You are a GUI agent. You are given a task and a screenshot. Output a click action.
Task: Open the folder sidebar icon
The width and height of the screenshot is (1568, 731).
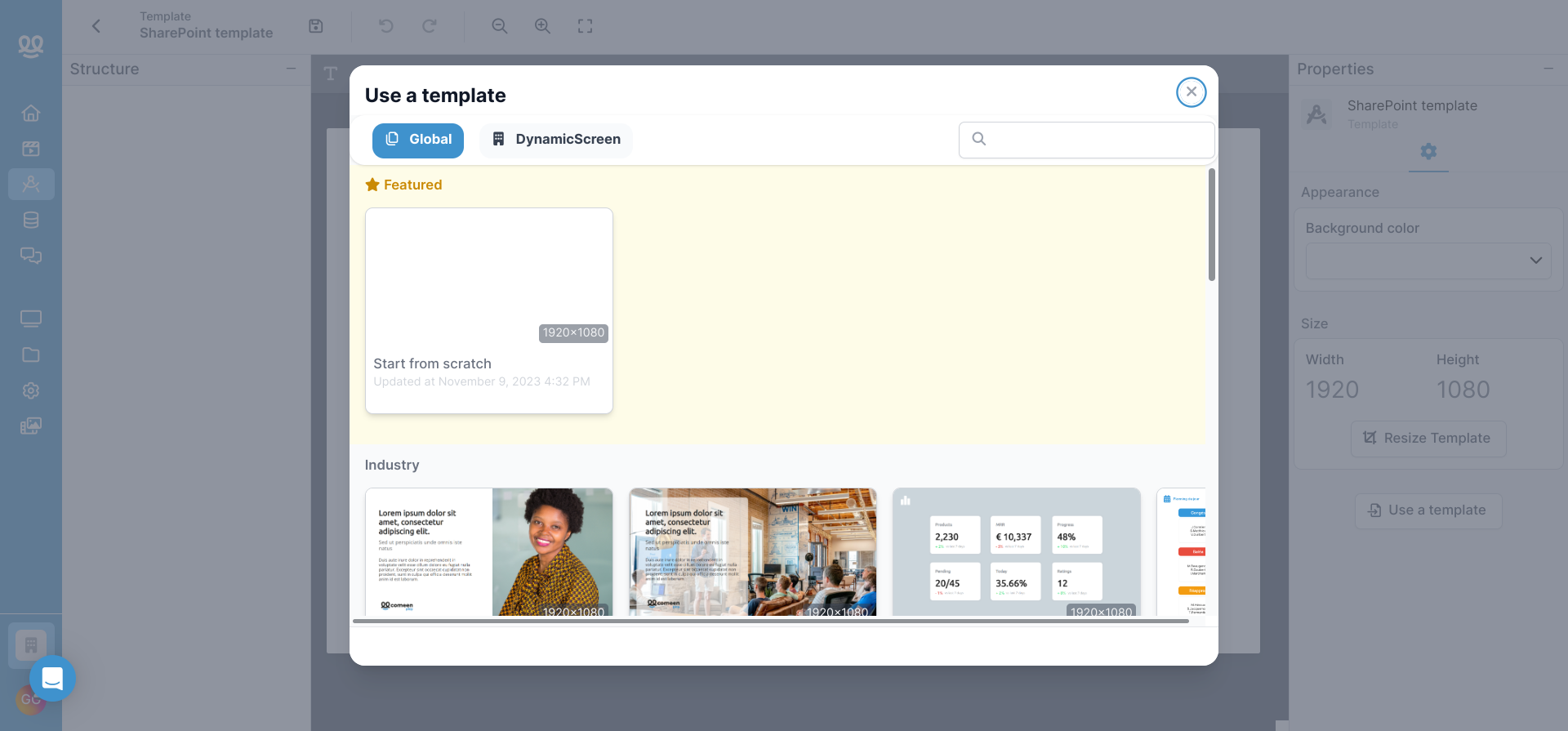click(x=31, y=354)
